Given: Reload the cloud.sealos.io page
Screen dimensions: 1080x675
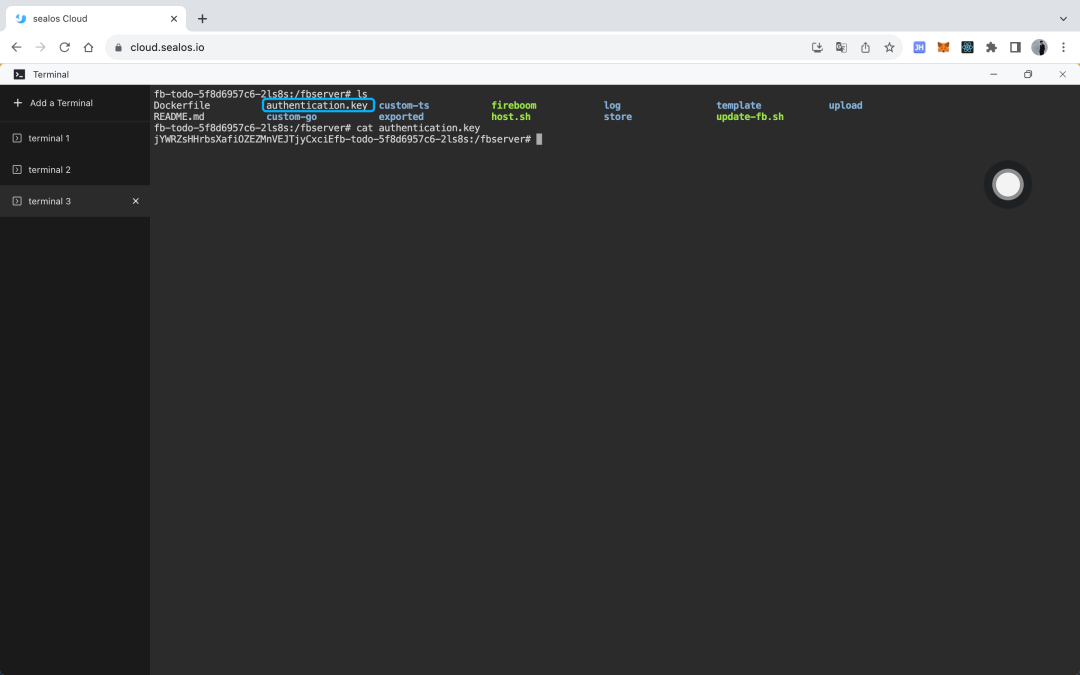Looking at the screenshot, I should point(65,48).
